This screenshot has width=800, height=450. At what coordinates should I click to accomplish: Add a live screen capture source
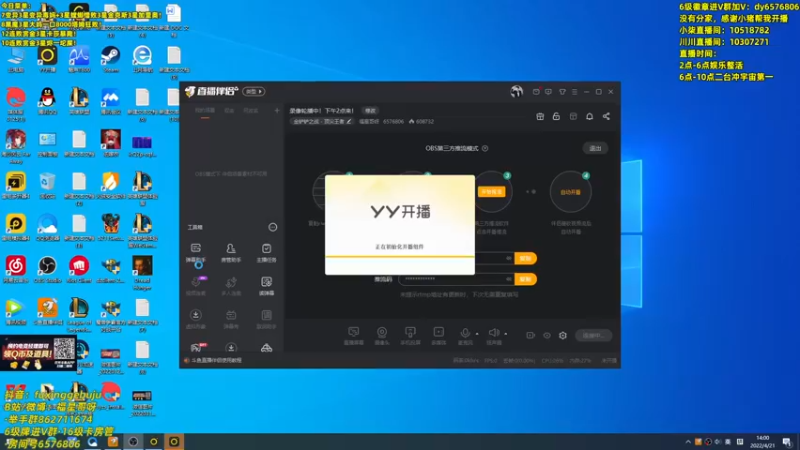(354, 336)
